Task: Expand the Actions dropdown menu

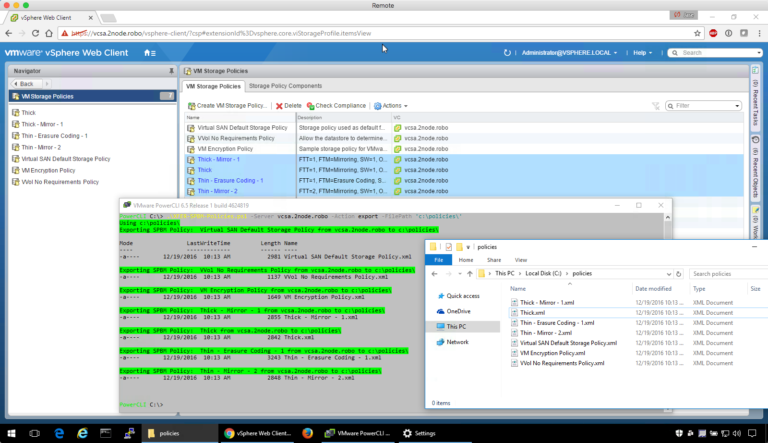Action: tap(390, 105)
